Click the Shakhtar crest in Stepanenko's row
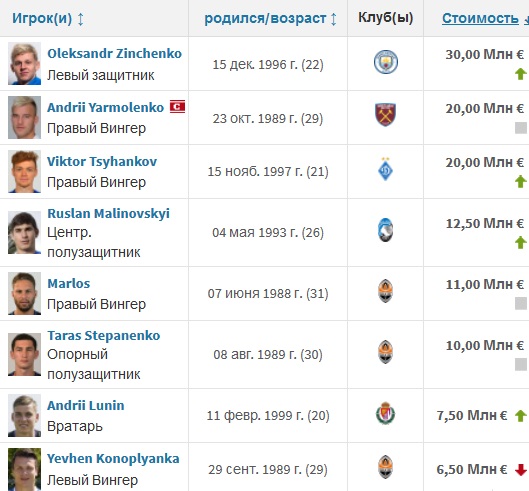 385,352
